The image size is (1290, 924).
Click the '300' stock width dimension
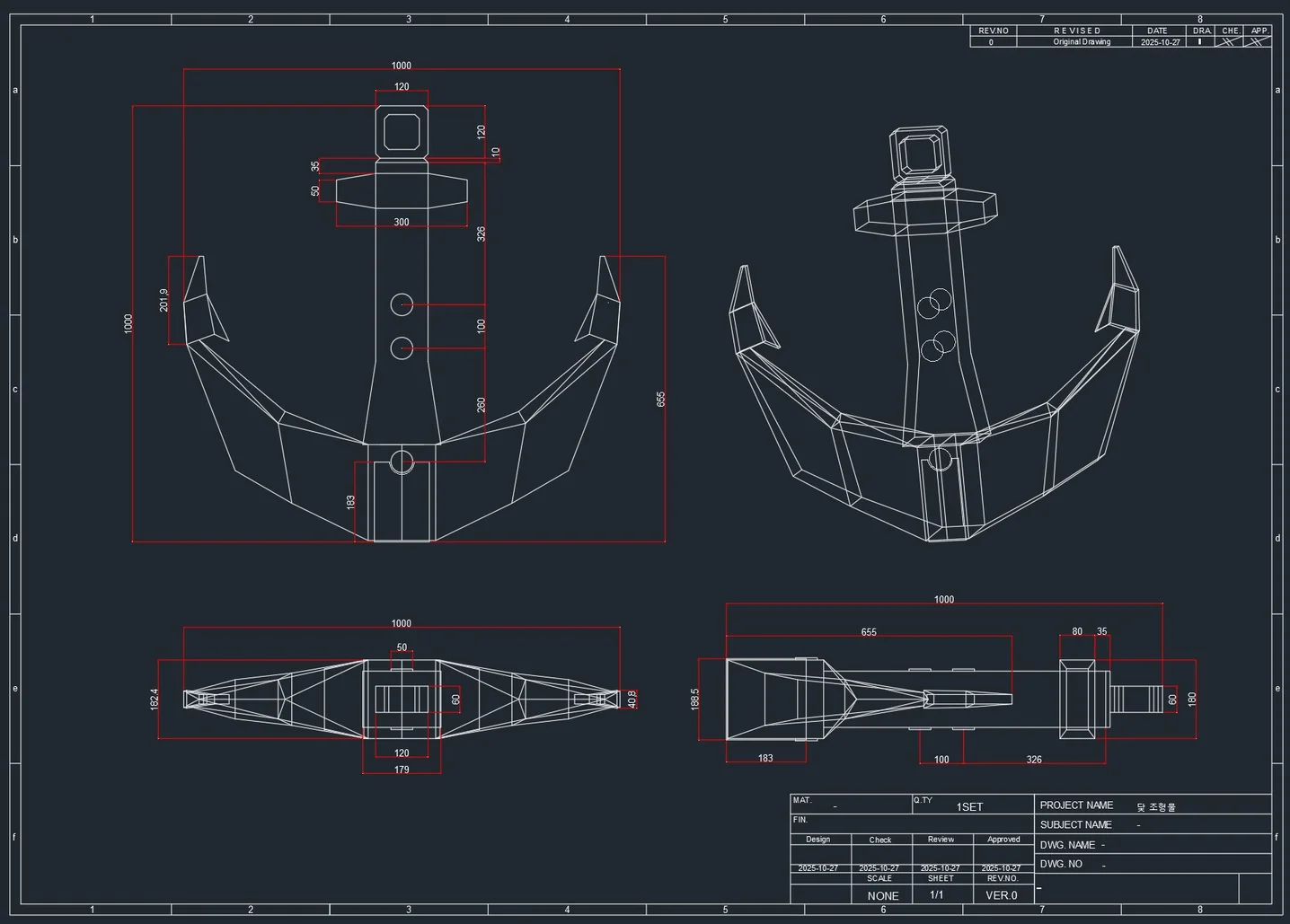click(x=402, y=223)
